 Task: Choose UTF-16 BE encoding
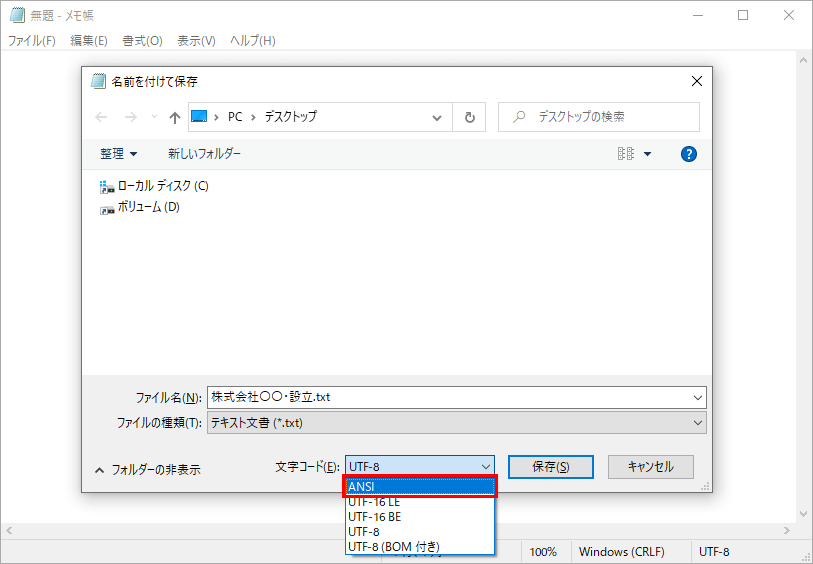(x=420, y=517)
